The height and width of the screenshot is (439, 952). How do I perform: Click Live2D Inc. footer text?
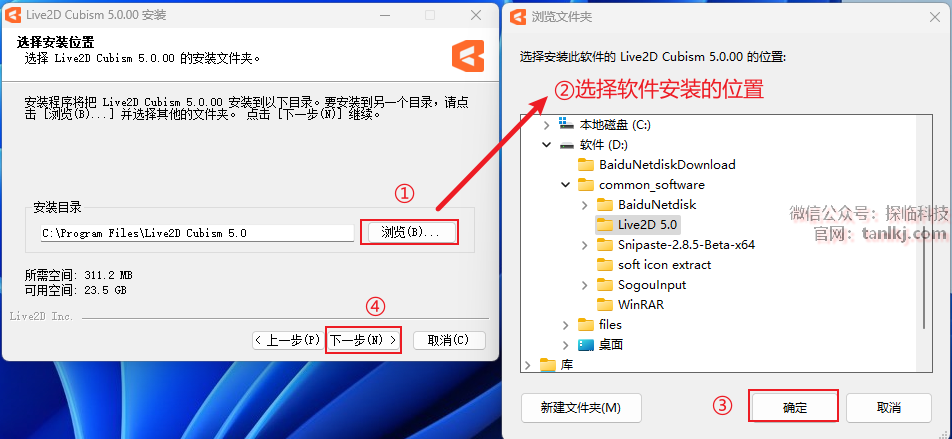41,316
